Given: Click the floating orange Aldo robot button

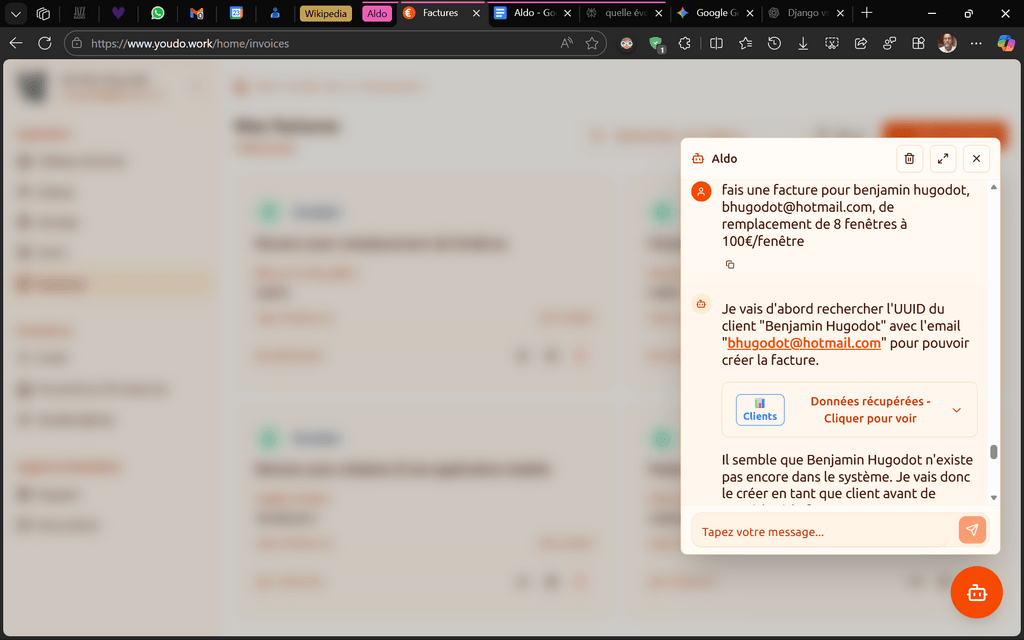Looking at the screenshot, I should [x=976, y=592].
